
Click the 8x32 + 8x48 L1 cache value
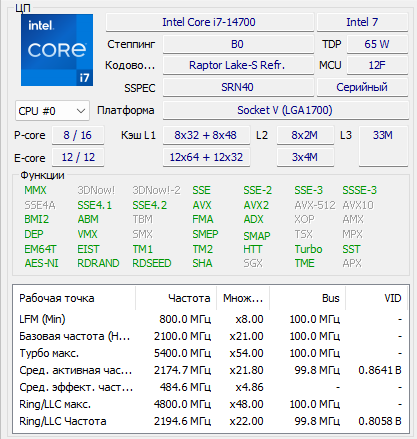click(206, 135)
